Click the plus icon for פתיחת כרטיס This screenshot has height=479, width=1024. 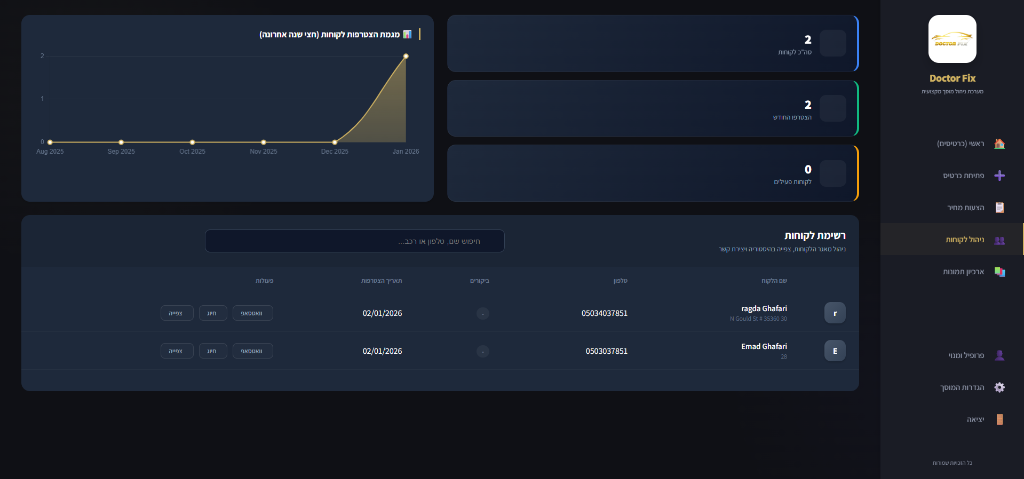[999, 176]
